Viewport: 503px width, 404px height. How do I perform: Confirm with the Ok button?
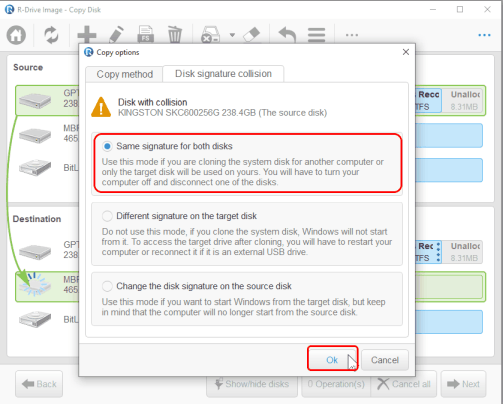click(332, 360)
